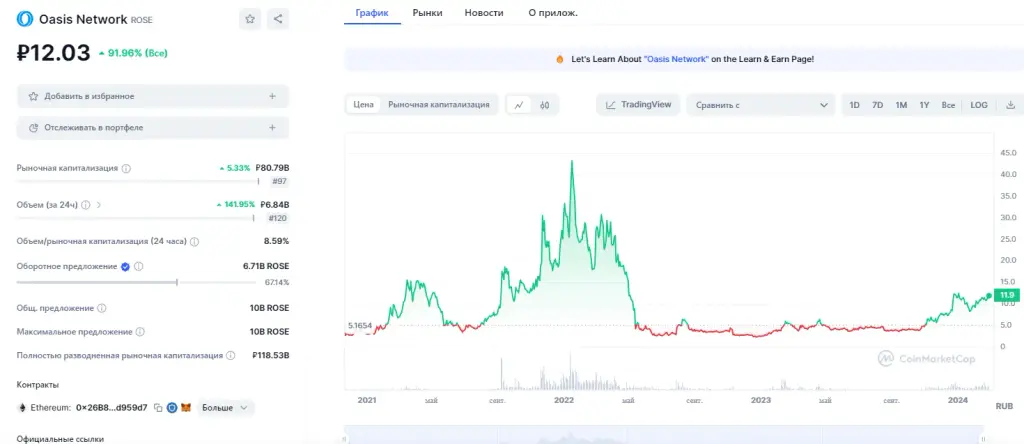Screen dimensions: 1024x444
Task: Open the Сравнить с dropdown
Action: [761, 104]
